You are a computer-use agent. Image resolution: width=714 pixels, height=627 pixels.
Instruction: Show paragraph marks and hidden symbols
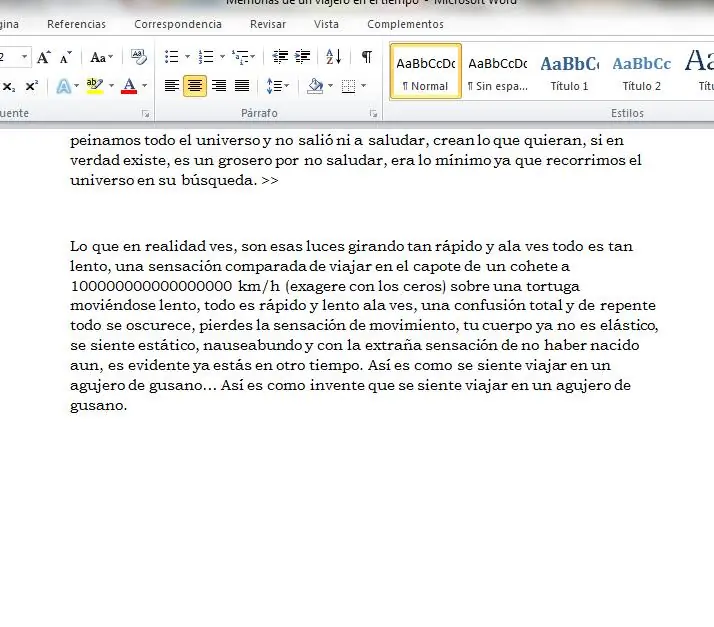[x=367, y=57]
